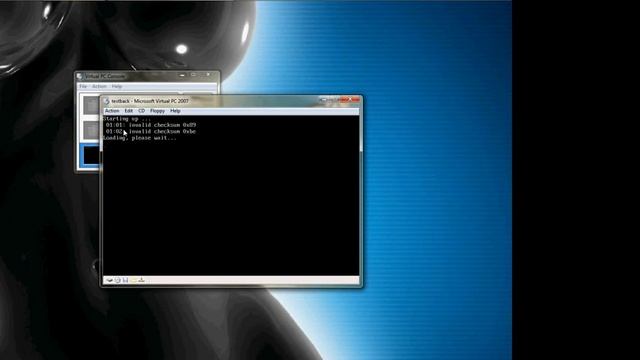Open the CD menu
The image size is (640, 360).
point(142,111)
